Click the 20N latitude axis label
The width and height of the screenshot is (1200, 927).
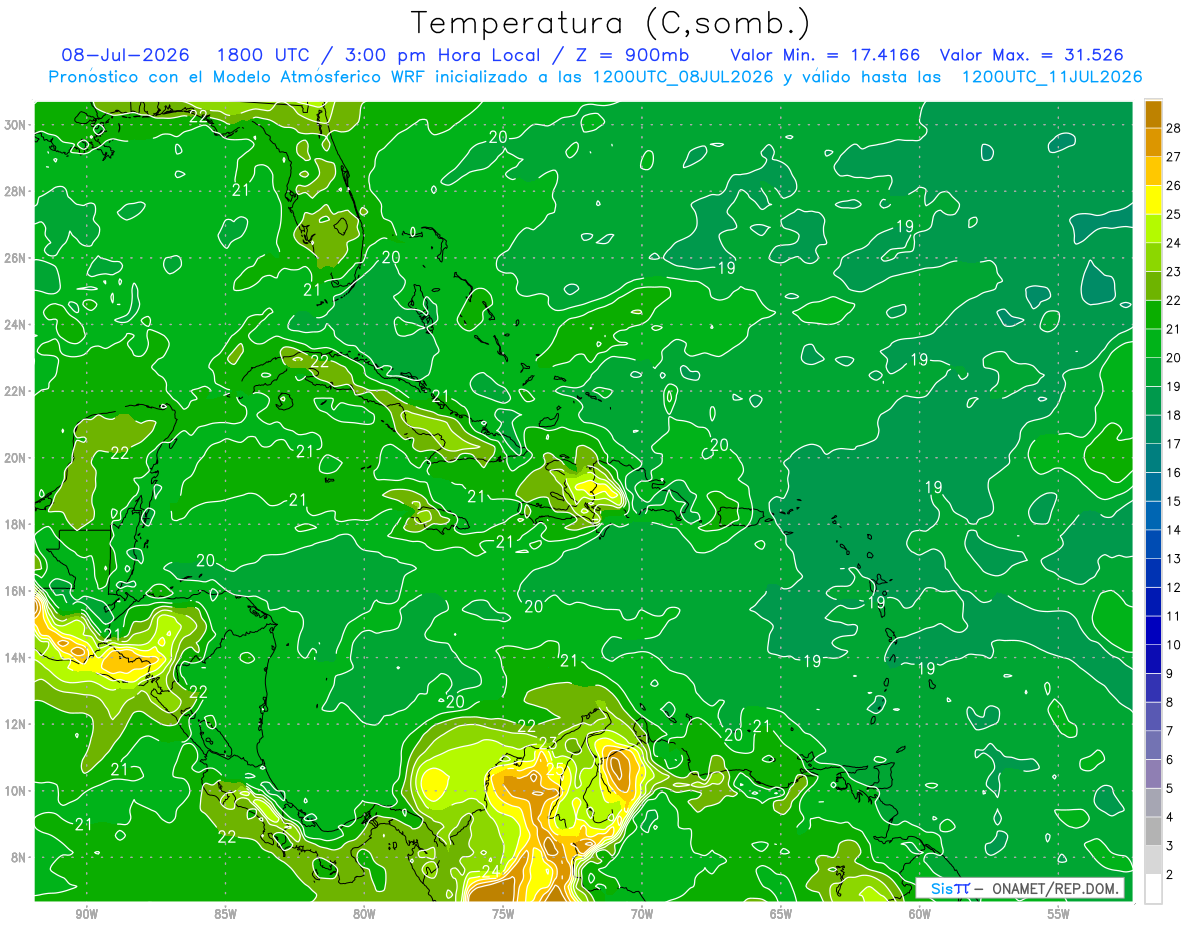[16, 458]
